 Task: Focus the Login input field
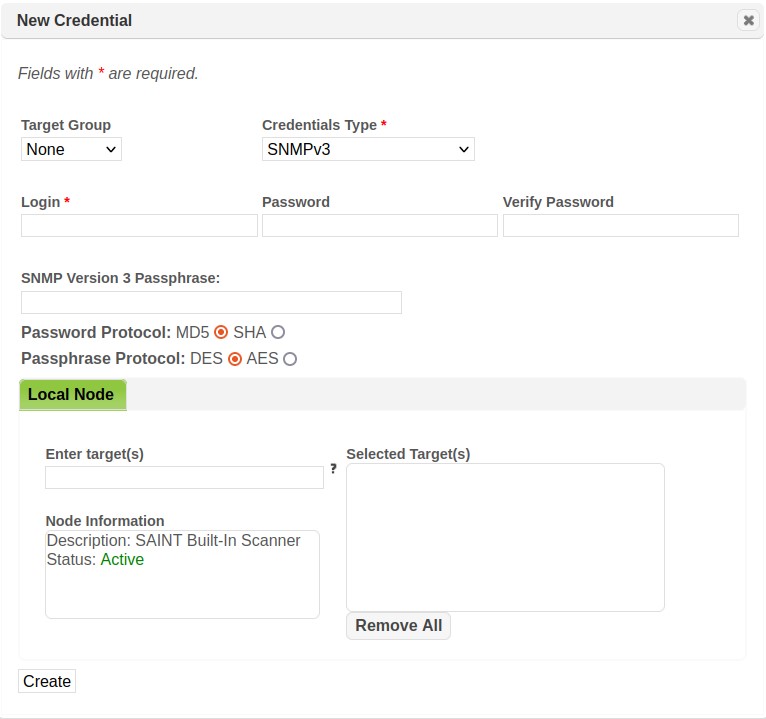139,225
